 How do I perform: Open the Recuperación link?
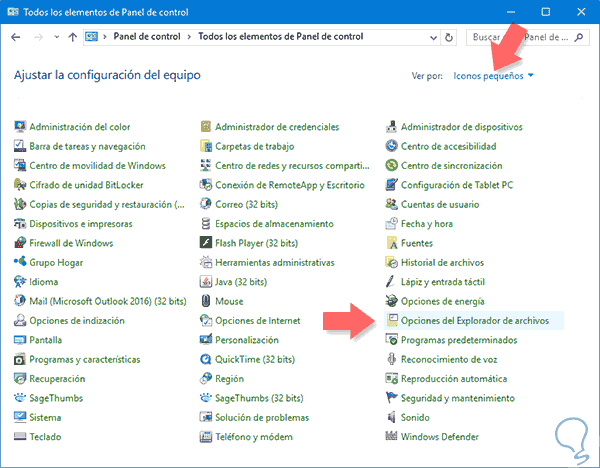coord(57,379)
